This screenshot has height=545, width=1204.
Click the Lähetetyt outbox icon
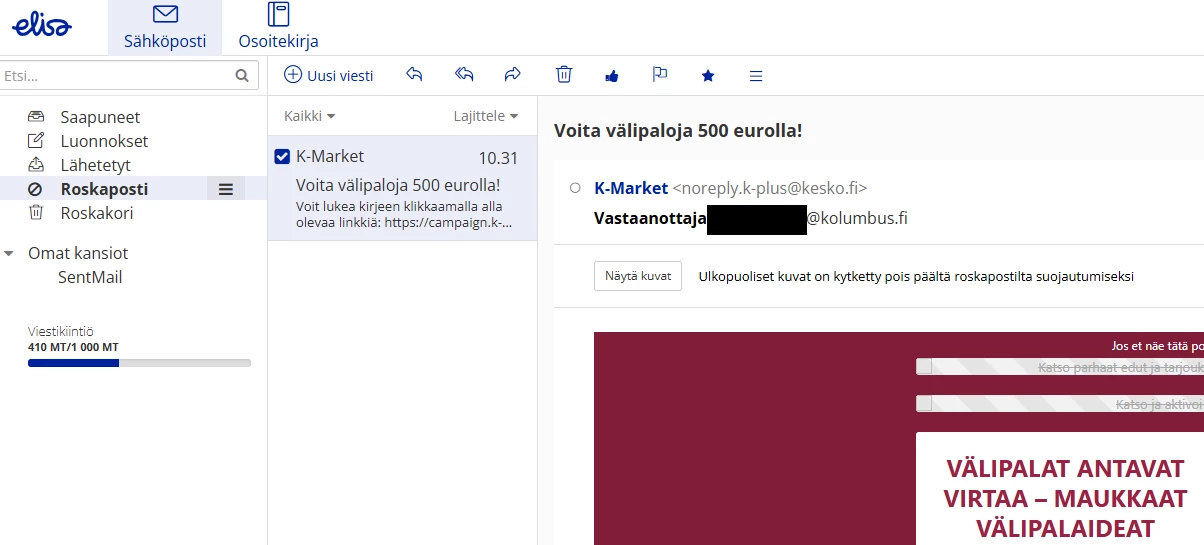click(x=36, y=165)
